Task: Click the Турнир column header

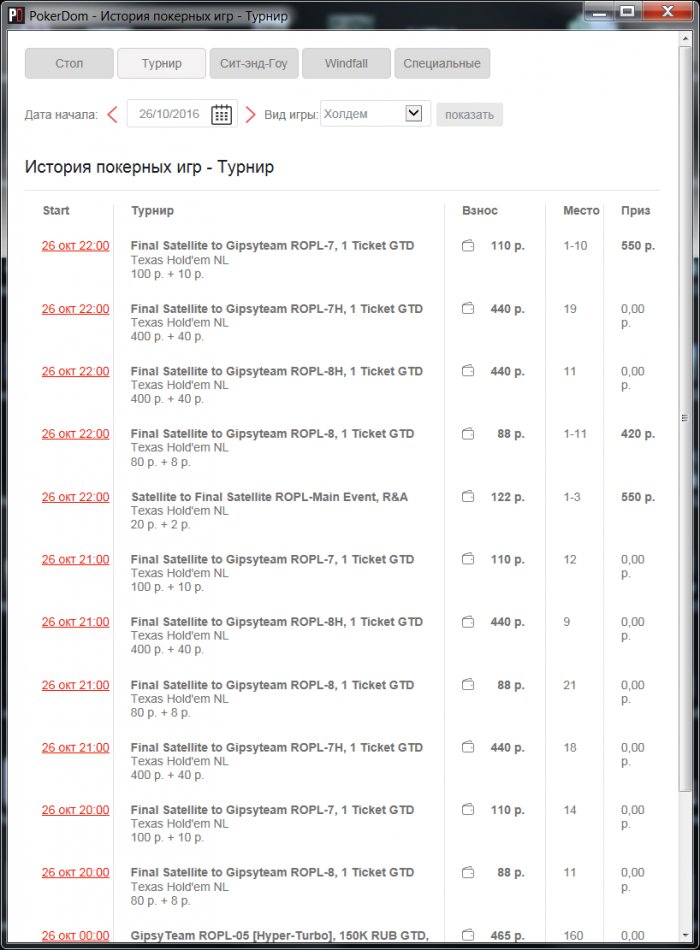Action: (152, 210)
